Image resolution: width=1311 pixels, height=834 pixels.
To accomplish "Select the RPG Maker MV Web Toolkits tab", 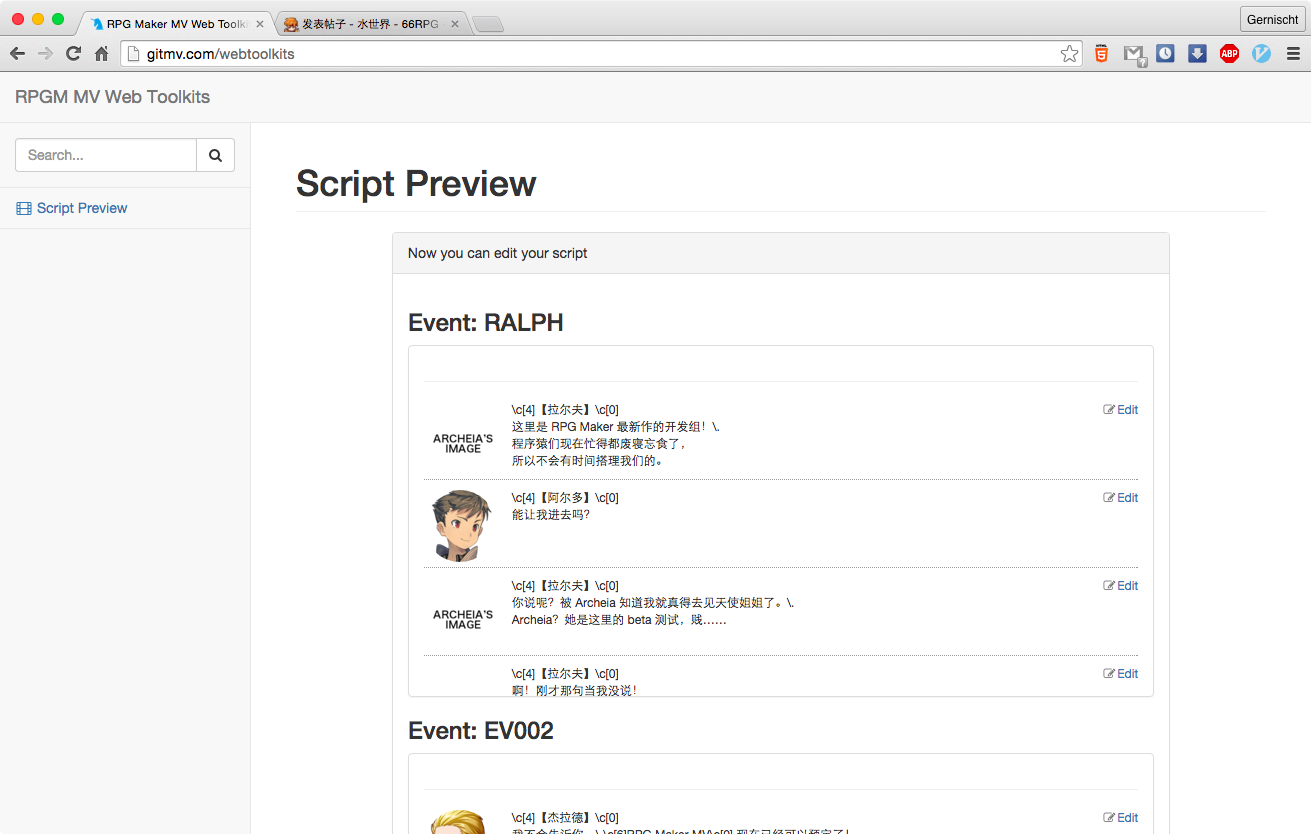I will pos(176,24).
